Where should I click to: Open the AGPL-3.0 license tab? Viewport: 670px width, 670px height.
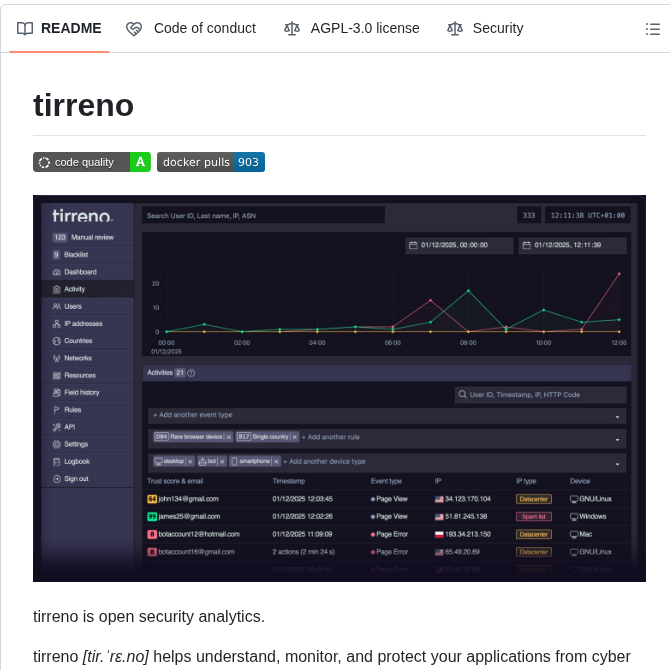coord(352,28)
